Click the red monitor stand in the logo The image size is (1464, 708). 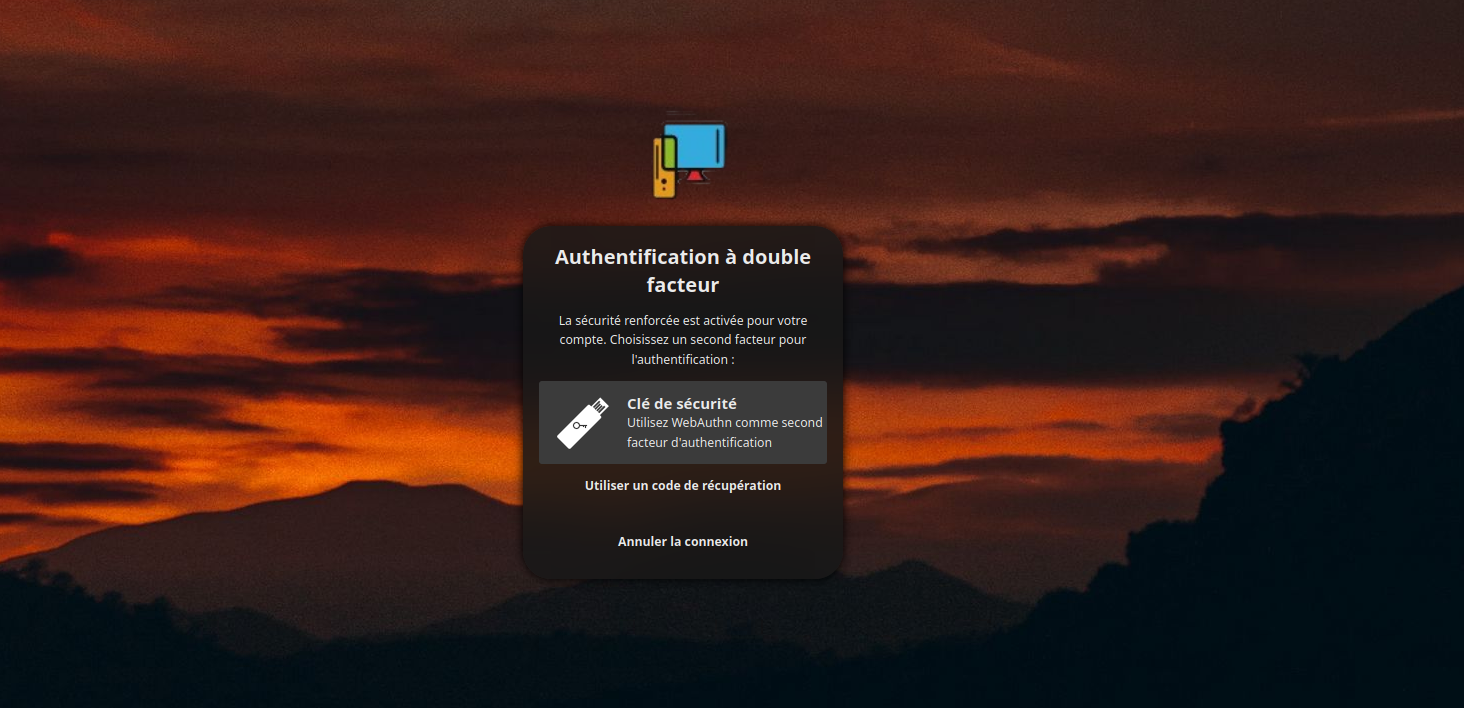[x=694, y=177]
